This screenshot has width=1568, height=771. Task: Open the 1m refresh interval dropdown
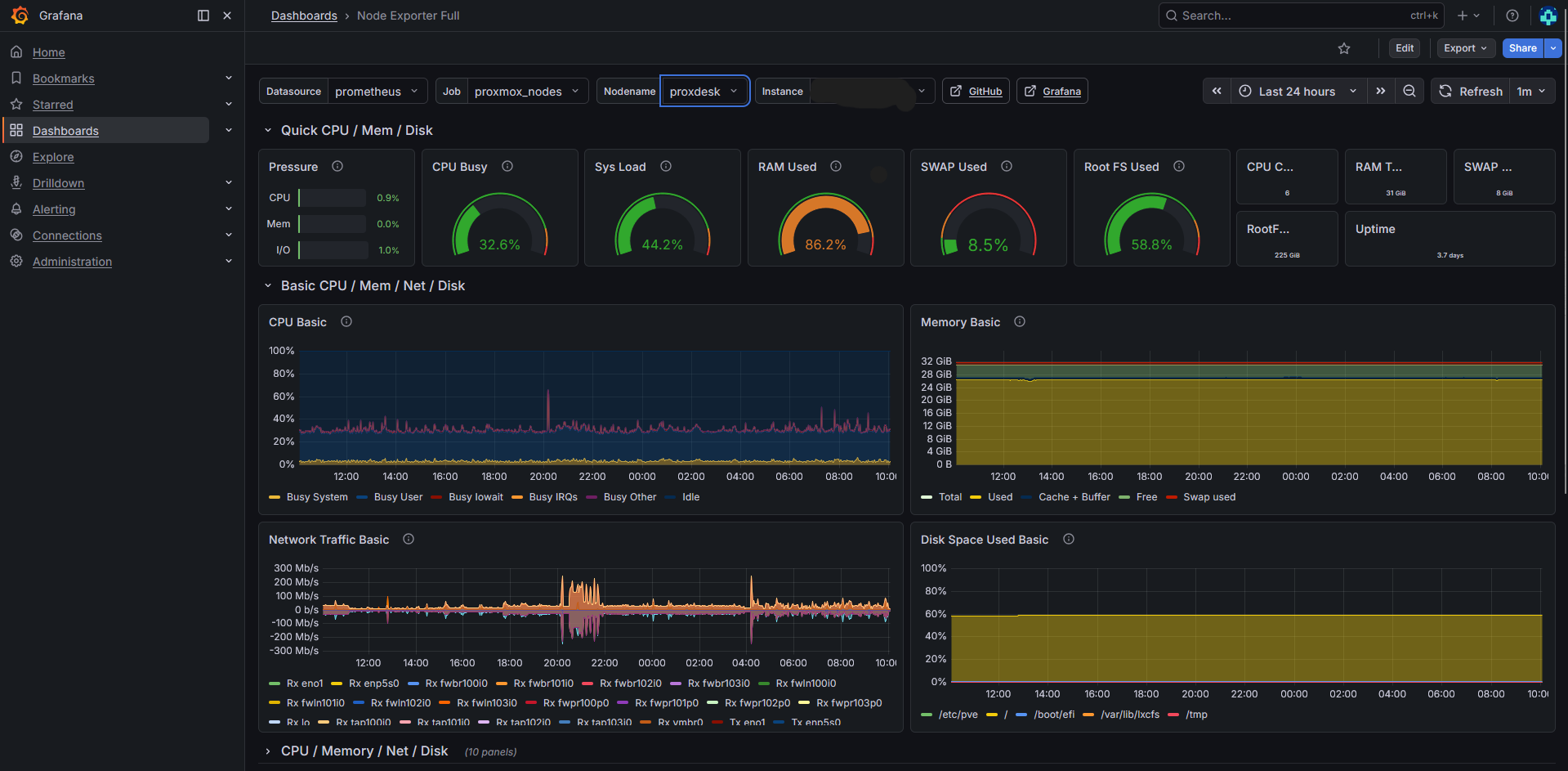pyautogui.click(x=1532, y=91)
